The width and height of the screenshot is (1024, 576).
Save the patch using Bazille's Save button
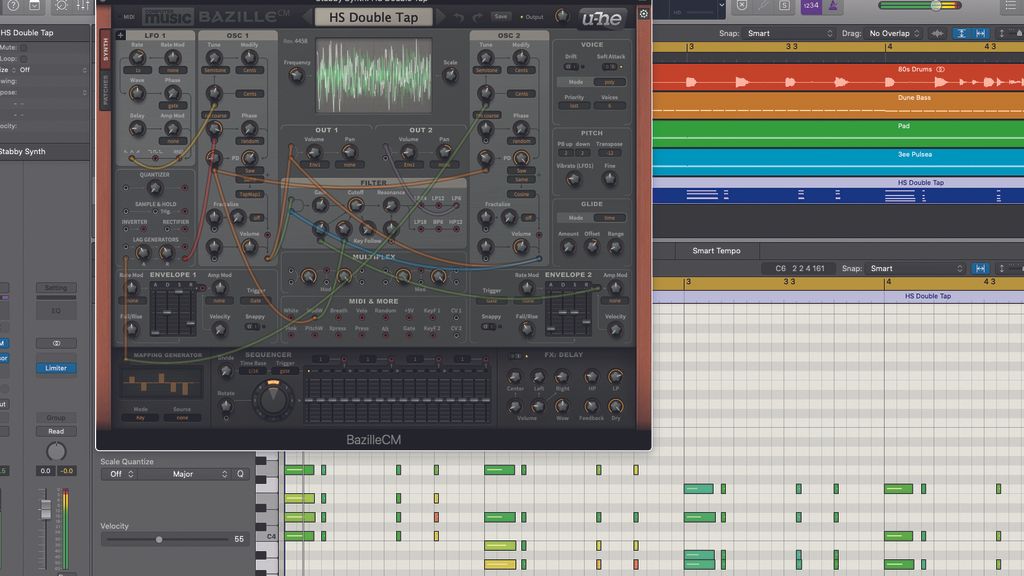click(x=500, y=16)
